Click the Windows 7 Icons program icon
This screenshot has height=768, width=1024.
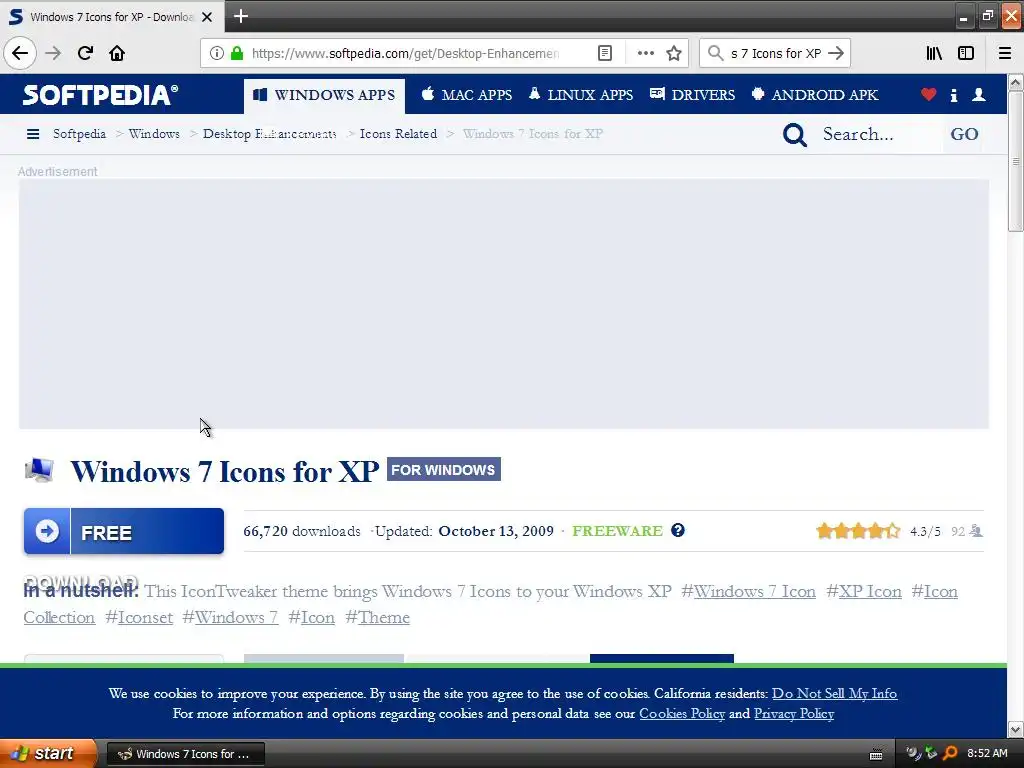click(39, 470)
